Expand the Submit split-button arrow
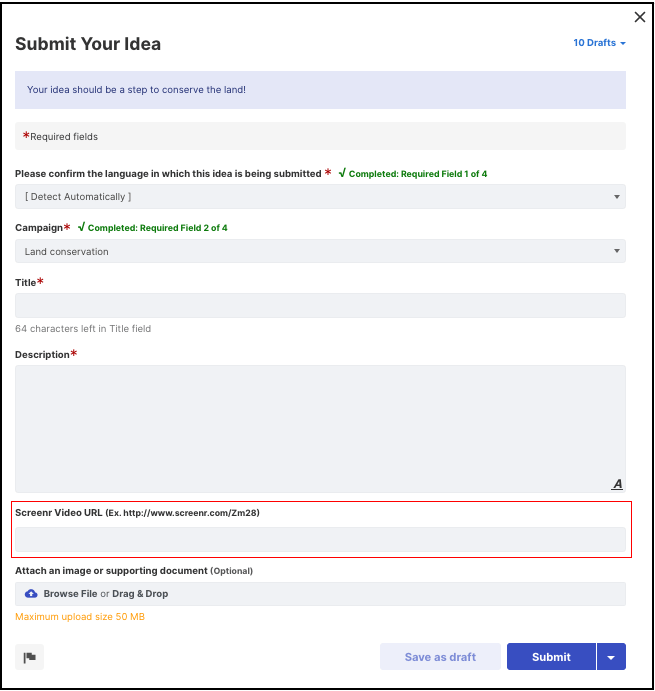 (611, 657)
